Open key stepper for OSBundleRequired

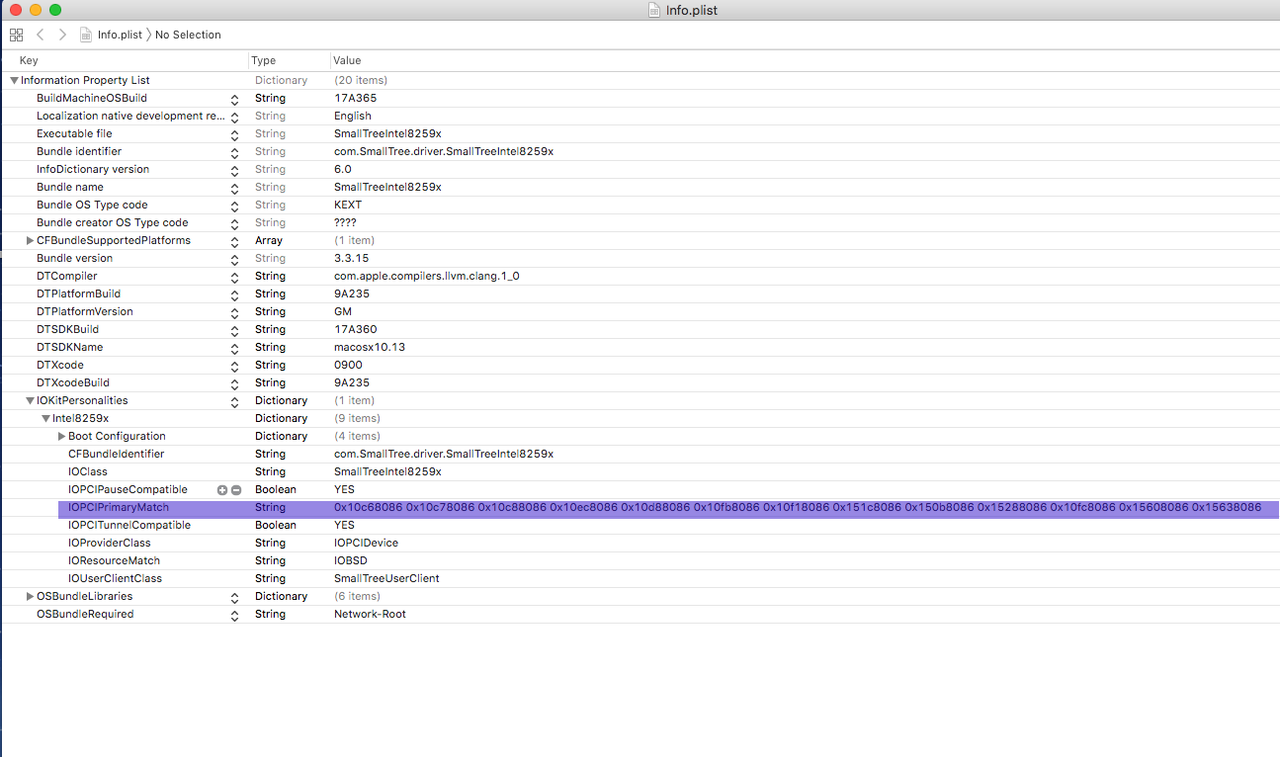click(234, 615)
